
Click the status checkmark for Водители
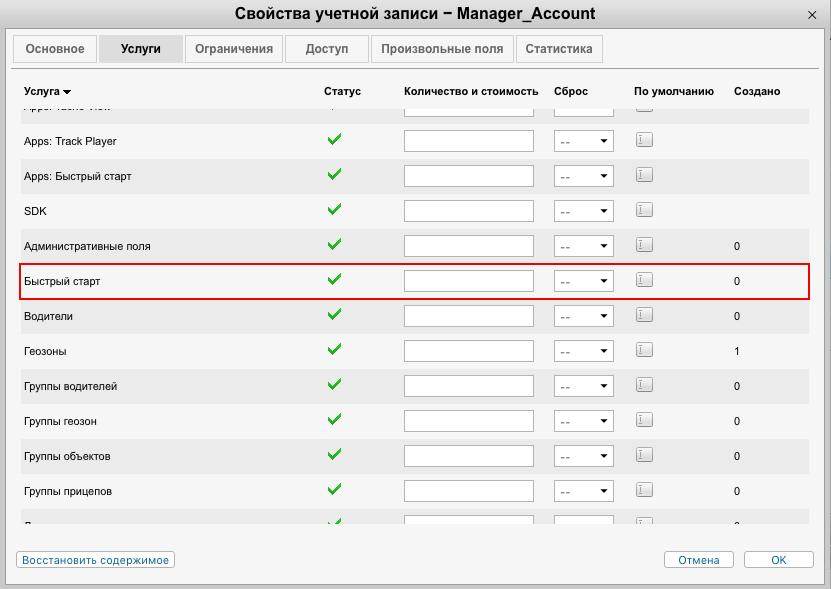[335, 314]
